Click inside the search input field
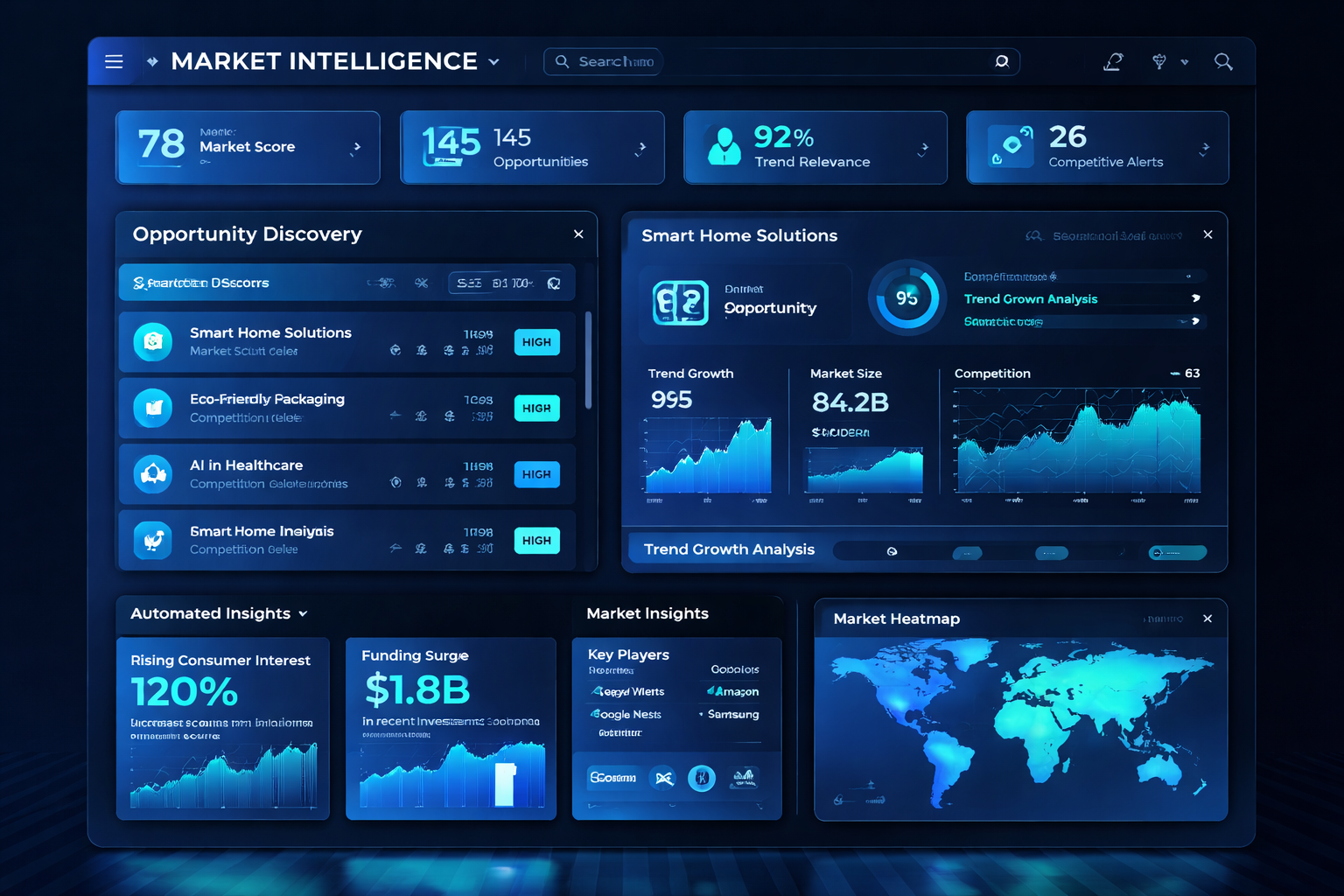1344x896 pixels. click(779, 61)
